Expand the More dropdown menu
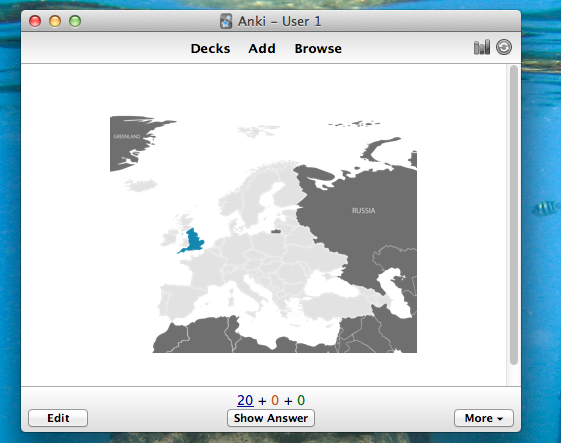 (484, 418)
